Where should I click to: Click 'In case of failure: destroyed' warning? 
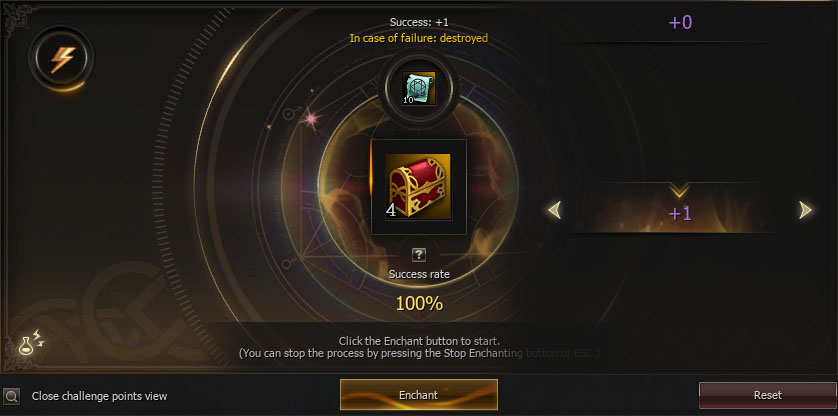click(x=418, y=38)
